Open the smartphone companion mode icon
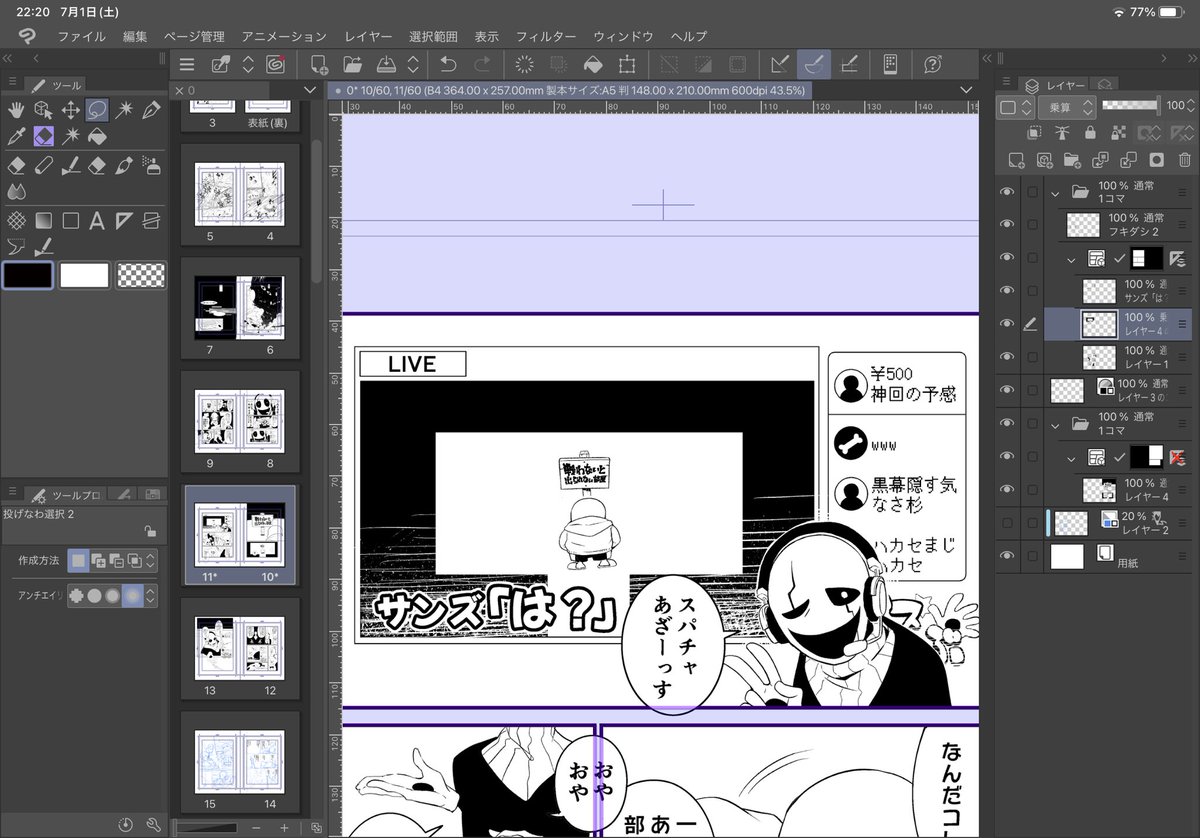Screen dimensions: 1200x838 pyautogui.click(x=890, y=65)
